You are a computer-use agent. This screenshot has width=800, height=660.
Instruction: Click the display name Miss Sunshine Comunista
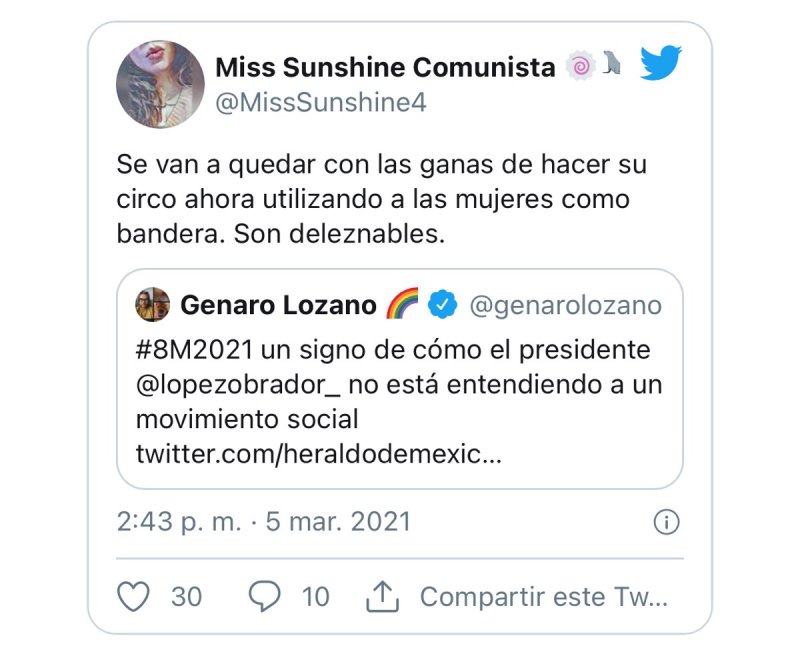coord(385,67)
